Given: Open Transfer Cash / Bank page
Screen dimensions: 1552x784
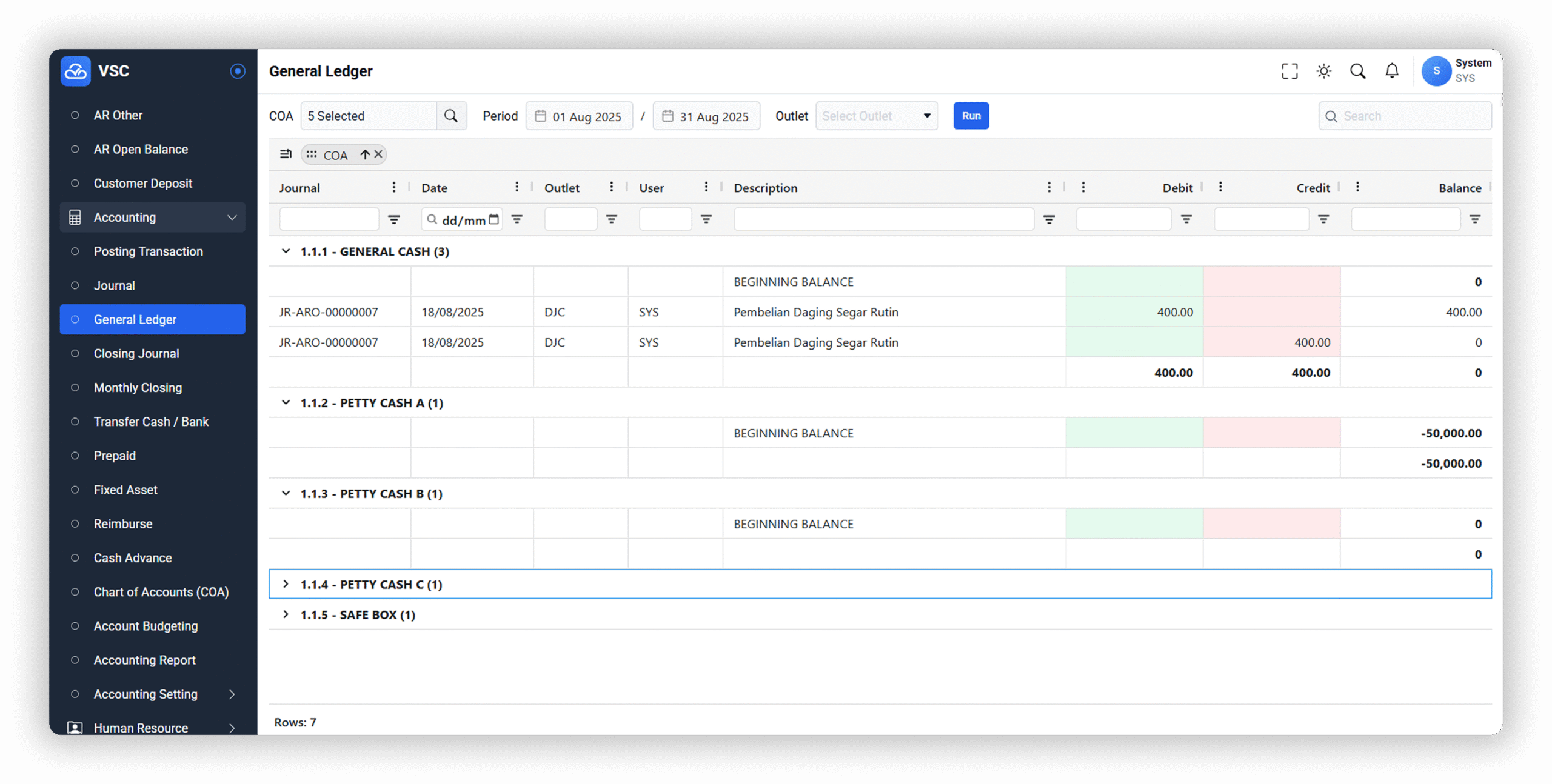Looking at the screenshot, I should point(153,422).
